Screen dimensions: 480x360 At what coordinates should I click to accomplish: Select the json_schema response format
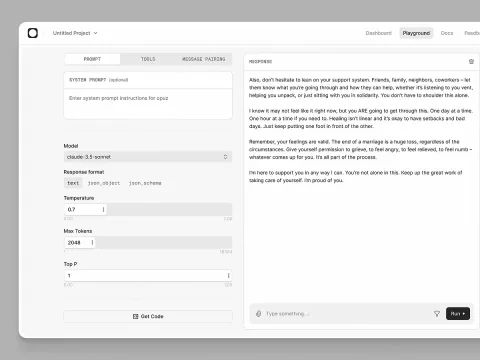click(x=145, y=183)
